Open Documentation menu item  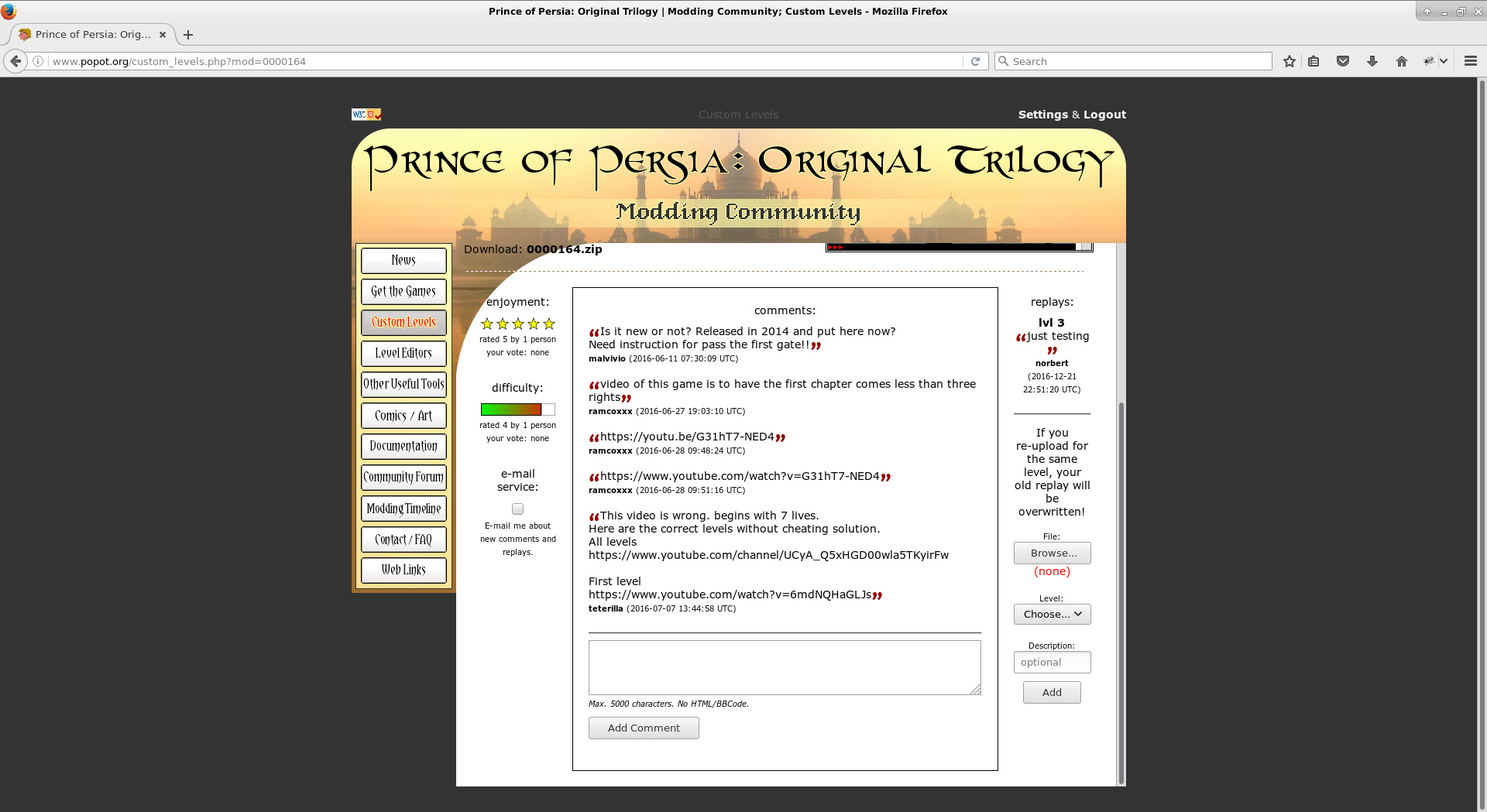[404, 447]
